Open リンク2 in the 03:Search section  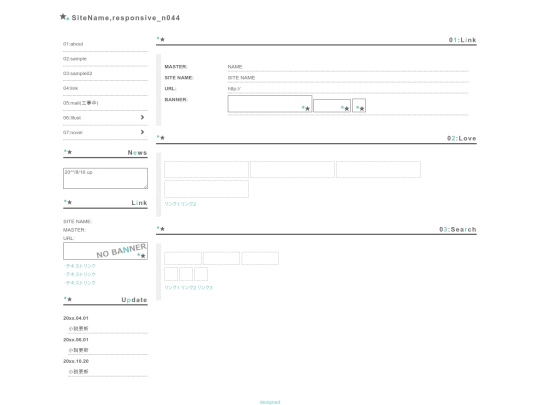(x=188, y=288)
